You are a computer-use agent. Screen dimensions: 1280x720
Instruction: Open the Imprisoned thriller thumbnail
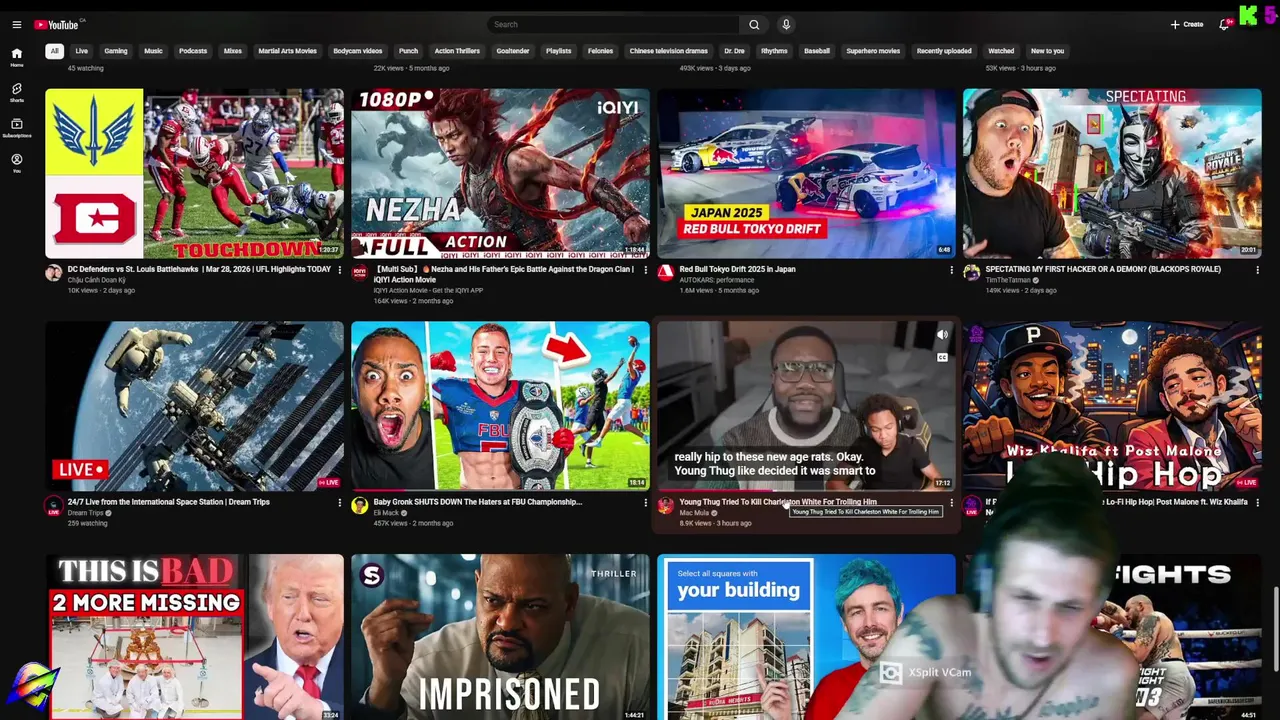500,637
